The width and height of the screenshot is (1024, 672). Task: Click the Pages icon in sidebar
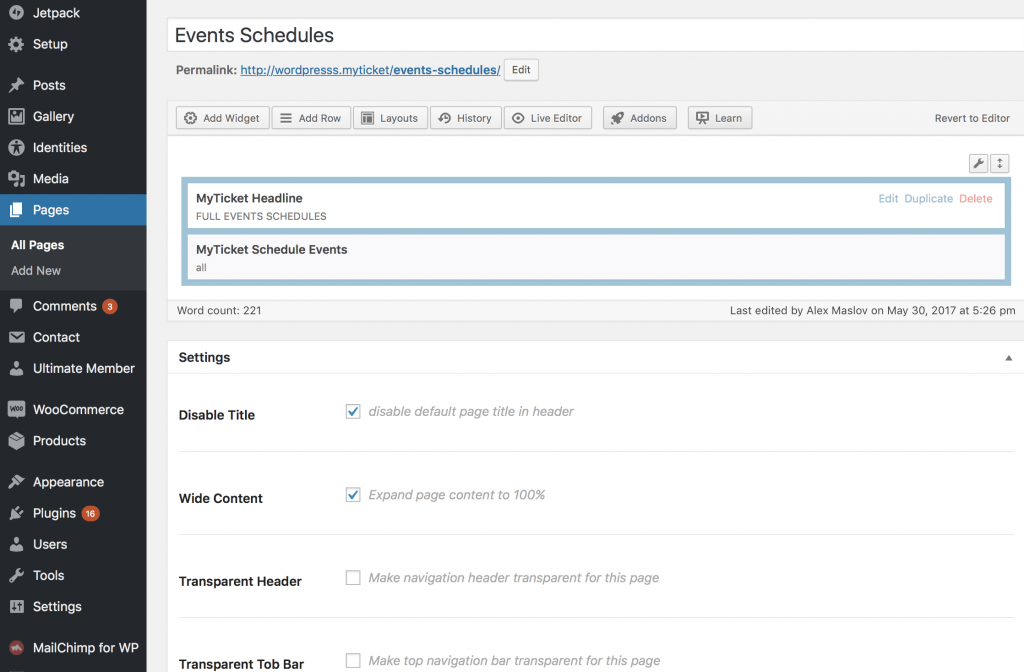(16, 210)
